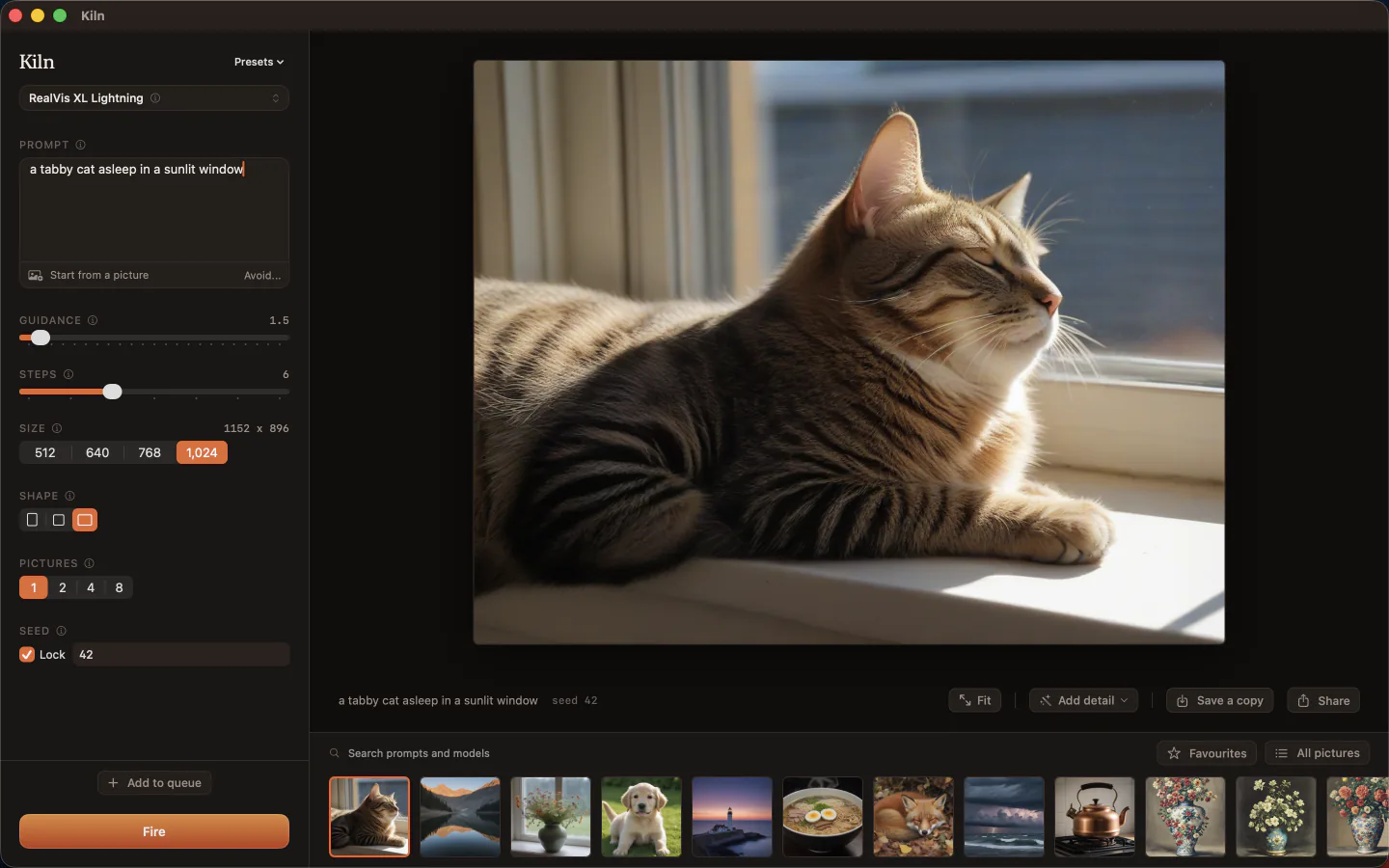Open the RealVis XL Lightning model selector
The image size is (1389, 868).
154,98
